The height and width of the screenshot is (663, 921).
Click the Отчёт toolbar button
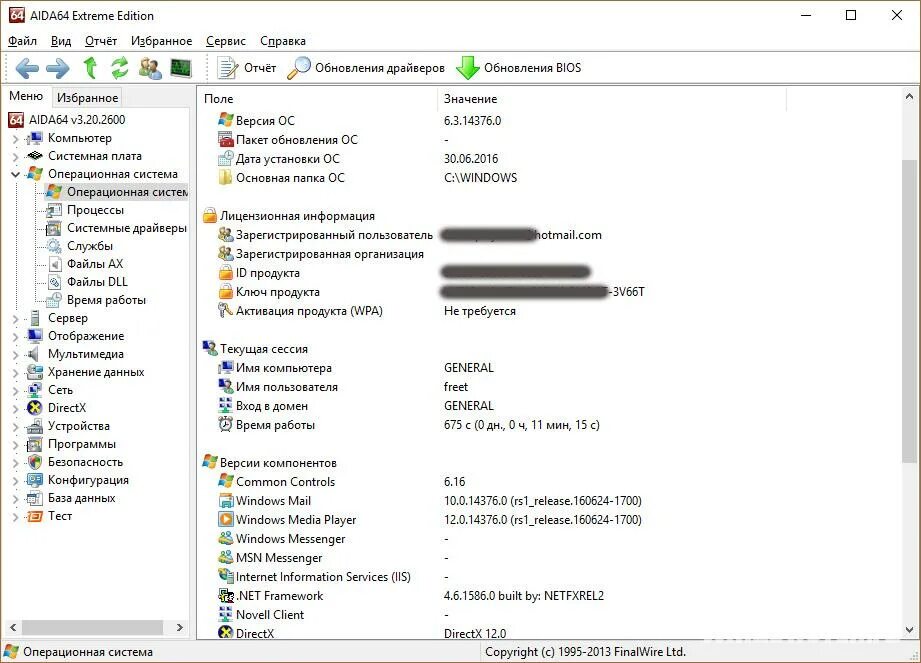[246, 68]
